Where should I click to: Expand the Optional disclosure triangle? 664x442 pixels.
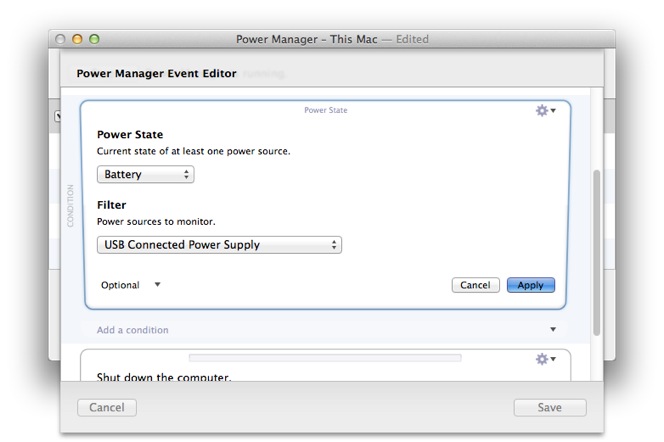(x=158, y=285)
